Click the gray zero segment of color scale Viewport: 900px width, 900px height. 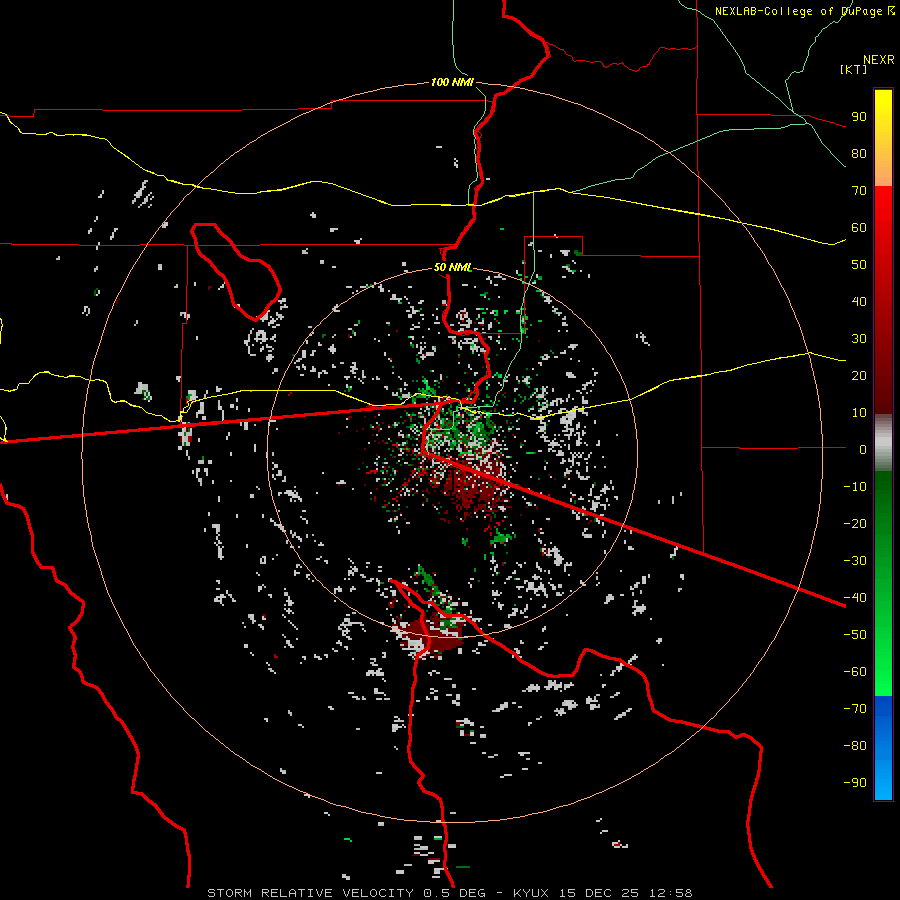point(883,443)
